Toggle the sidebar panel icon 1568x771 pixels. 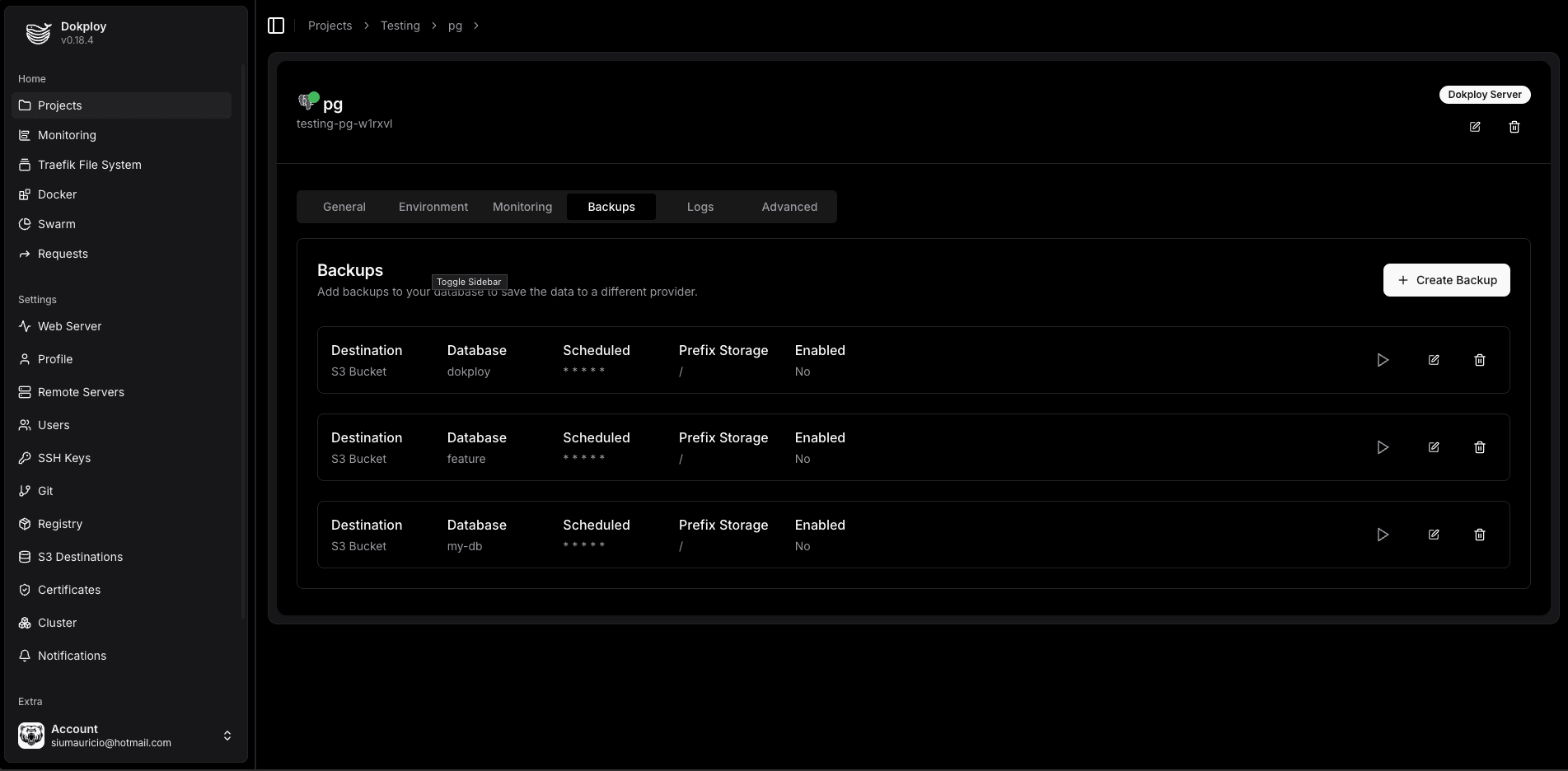(276, 26)
